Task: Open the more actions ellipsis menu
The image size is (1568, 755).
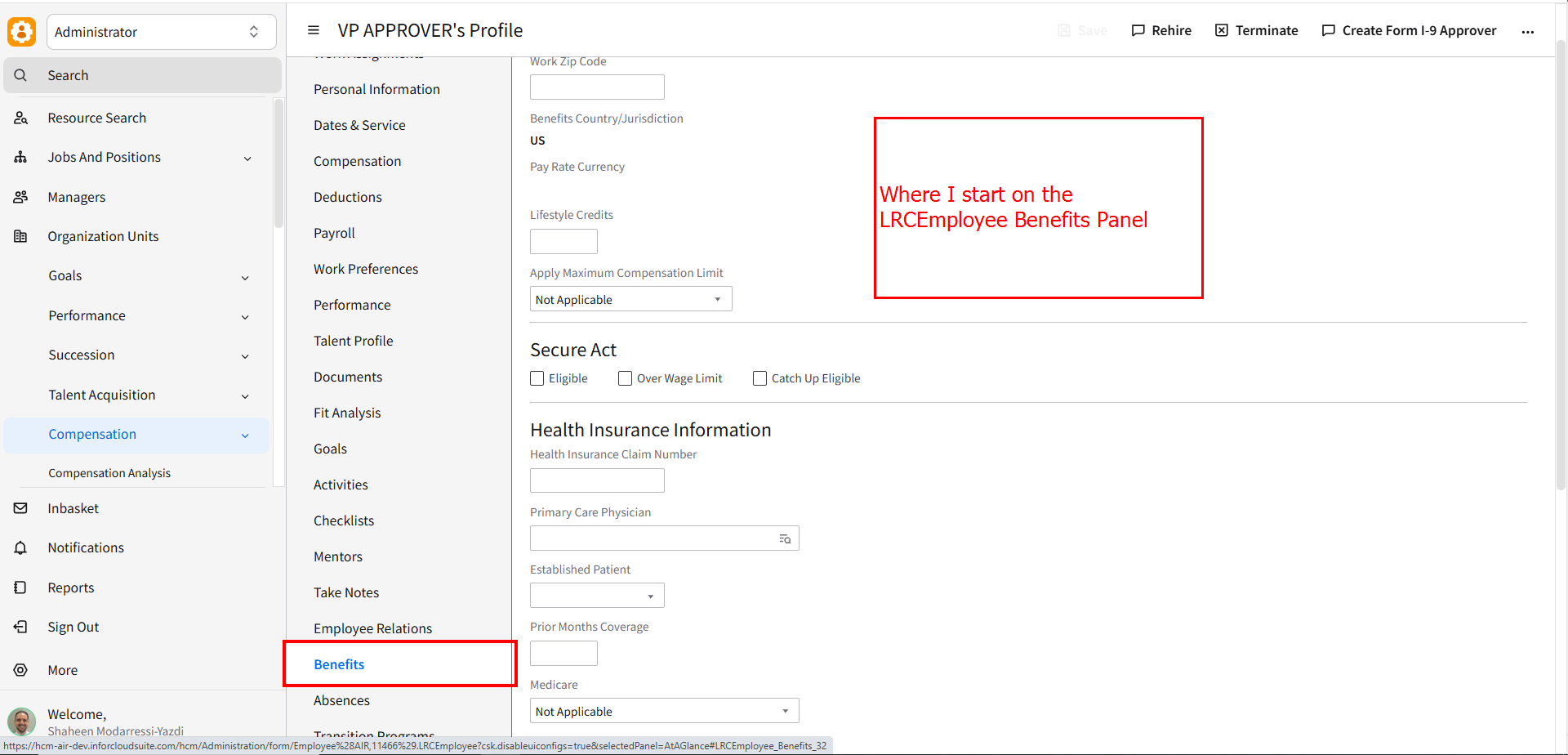Action: (1528, 31)
